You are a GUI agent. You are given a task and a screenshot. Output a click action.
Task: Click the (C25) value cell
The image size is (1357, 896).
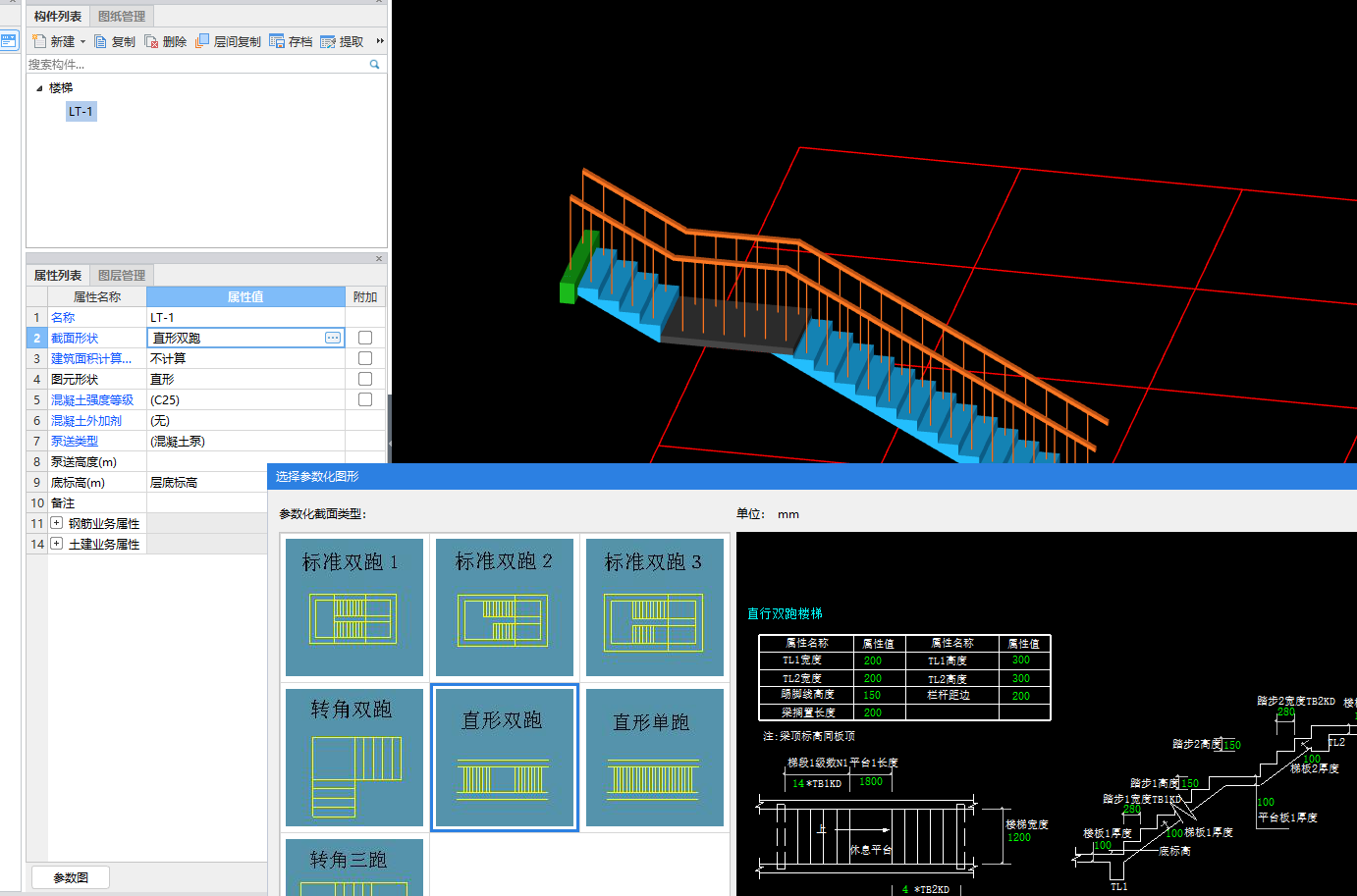pos(245,399)
